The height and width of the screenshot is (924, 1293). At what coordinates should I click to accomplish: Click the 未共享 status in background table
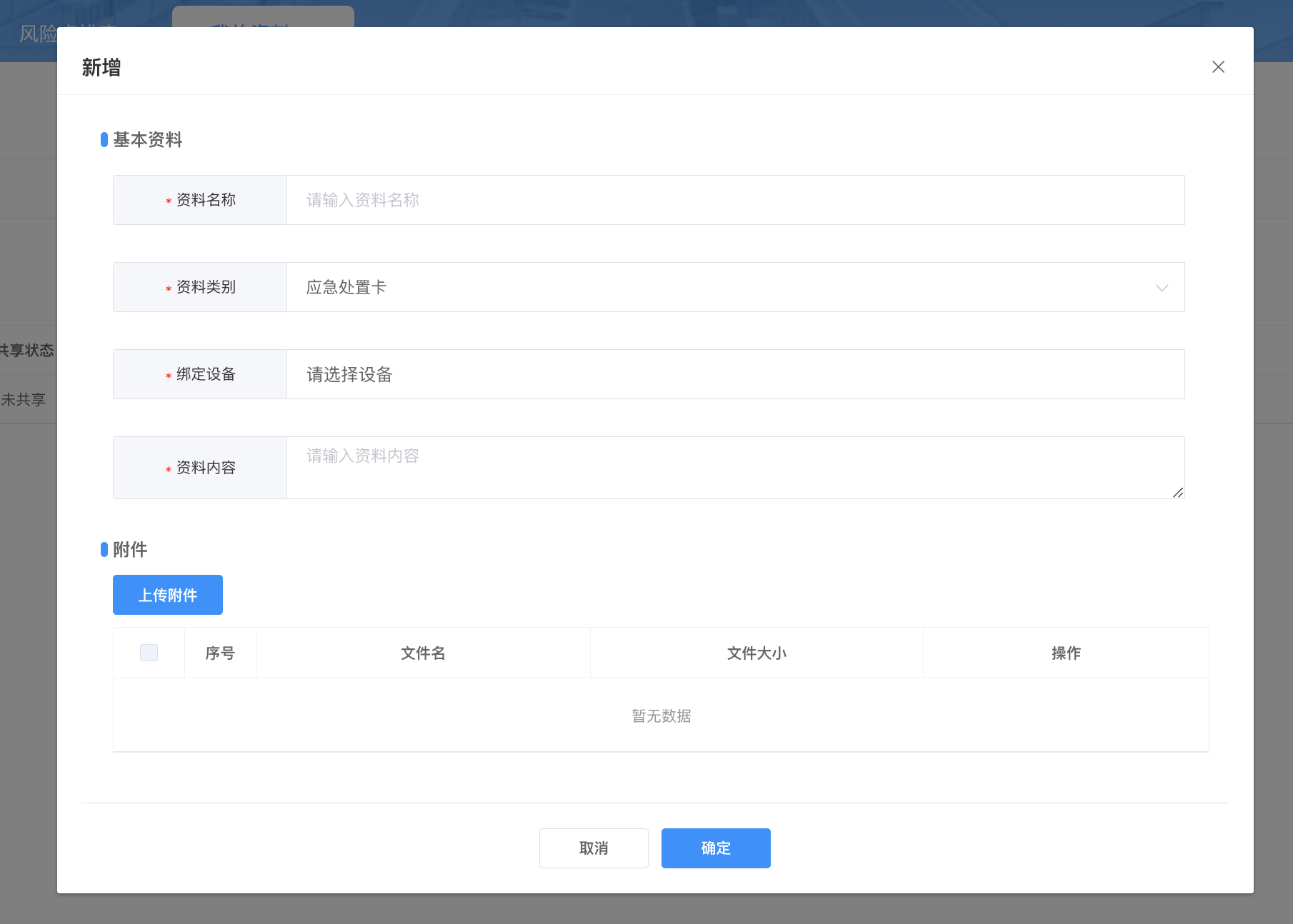(x=24, y=400)
